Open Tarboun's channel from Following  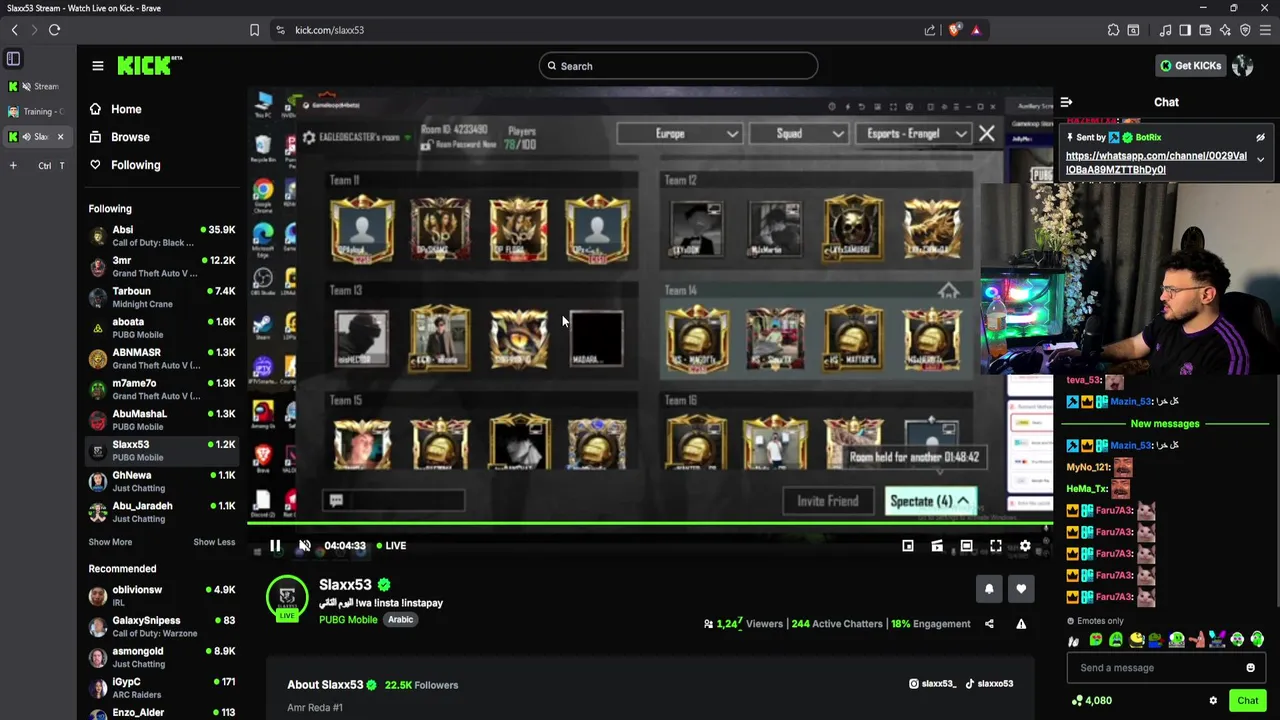[x=161, y=298]
